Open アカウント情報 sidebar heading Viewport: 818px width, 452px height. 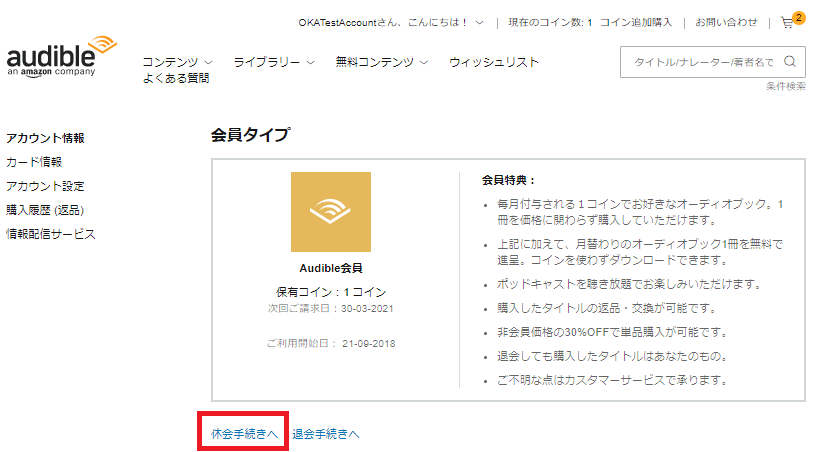45,138
